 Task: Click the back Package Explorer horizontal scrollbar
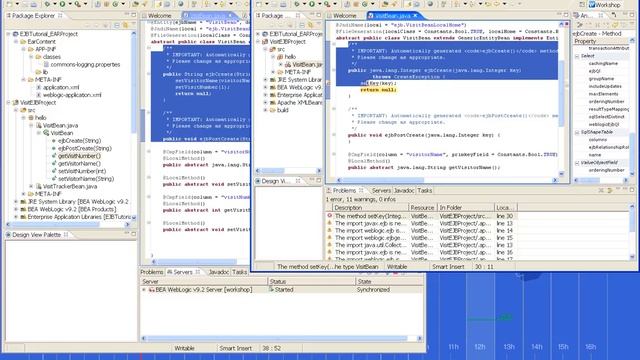(x=68, y=224)
